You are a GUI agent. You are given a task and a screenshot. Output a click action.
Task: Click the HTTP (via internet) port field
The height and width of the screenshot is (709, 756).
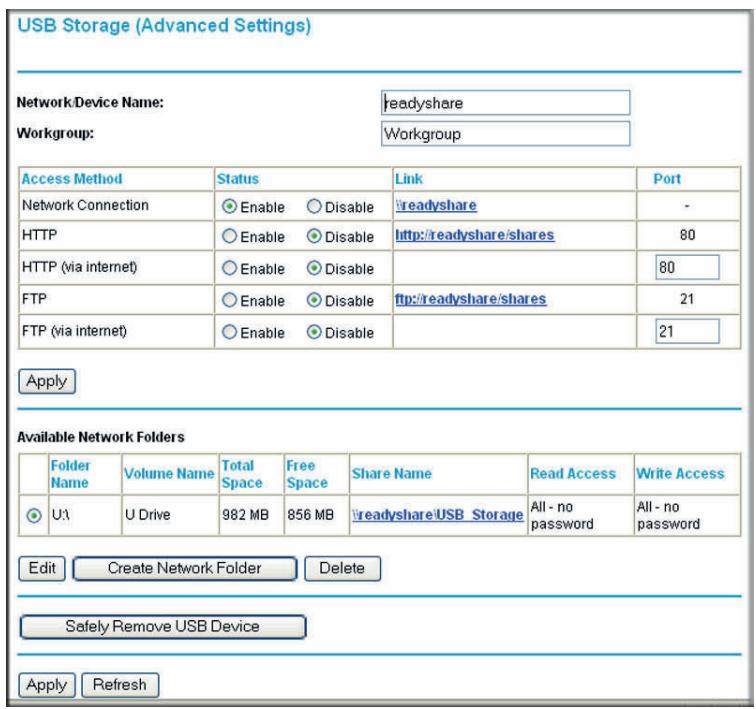click(x=687, y=267)
